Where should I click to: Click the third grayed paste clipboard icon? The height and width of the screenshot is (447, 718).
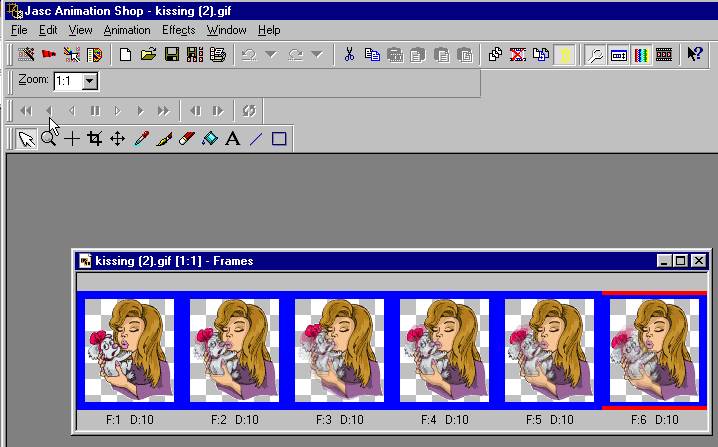point(441,55)
